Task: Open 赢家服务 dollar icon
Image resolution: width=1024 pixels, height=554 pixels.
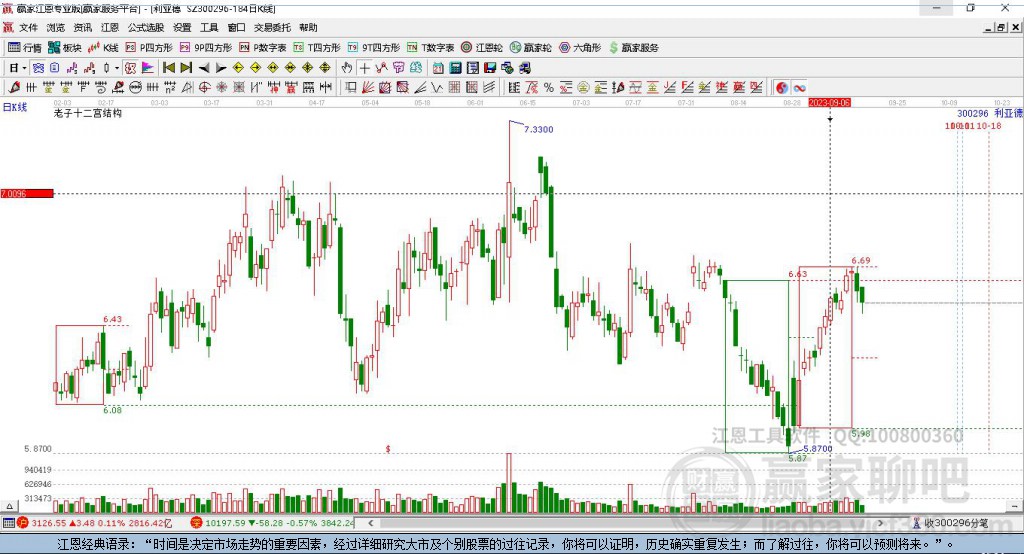Action: 633,48
